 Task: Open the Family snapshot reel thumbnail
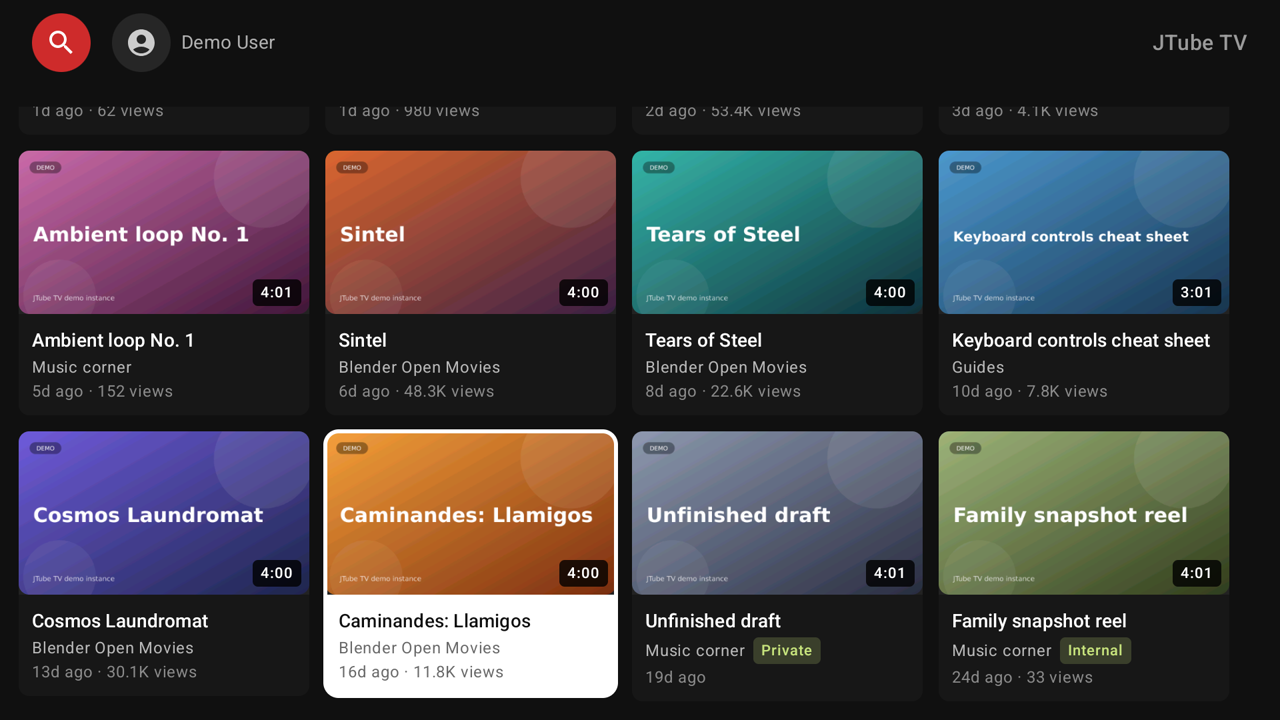[x=1084, y=513]
